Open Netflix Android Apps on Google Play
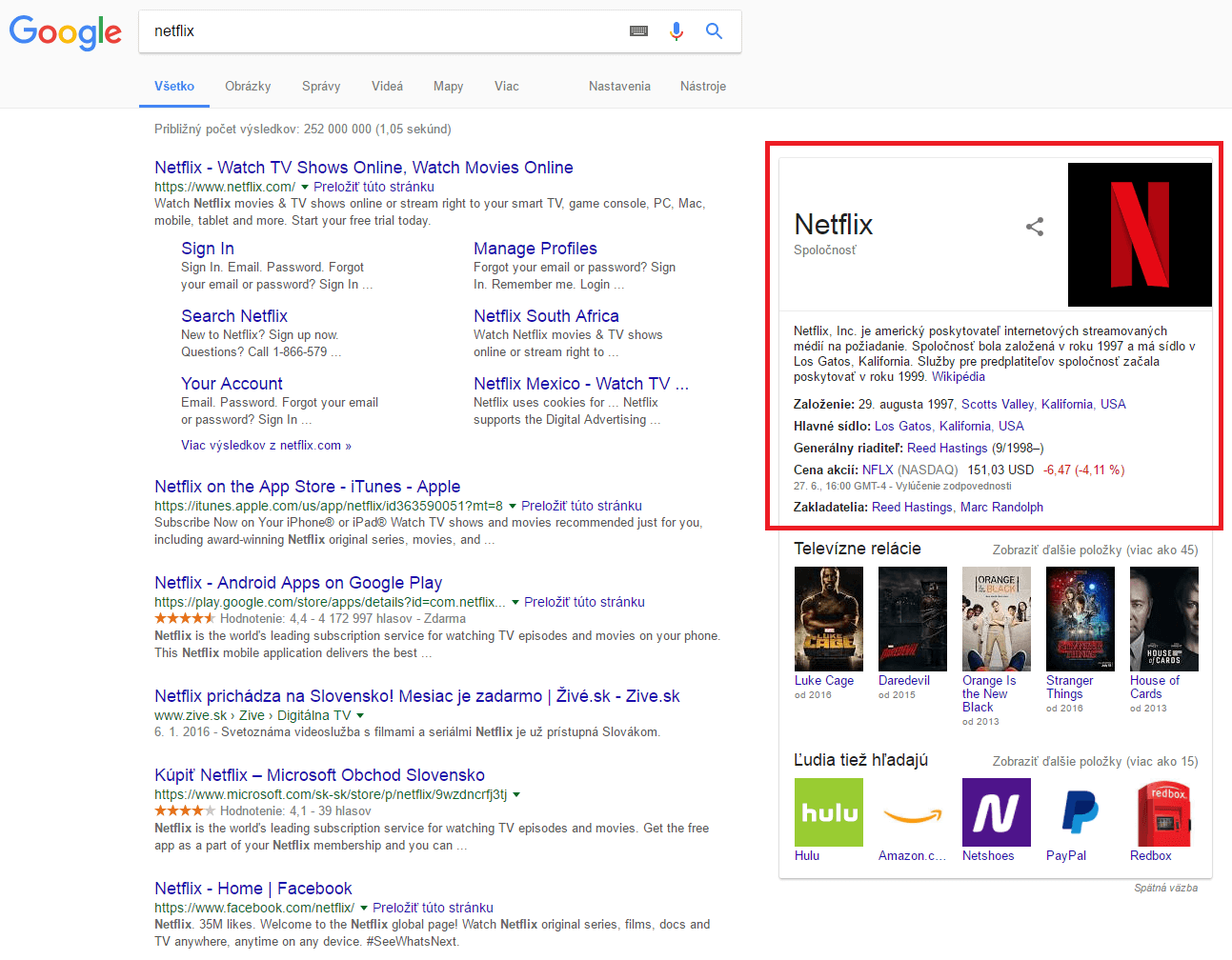This screenshot has height=960, width=1232. click(298, 583)
